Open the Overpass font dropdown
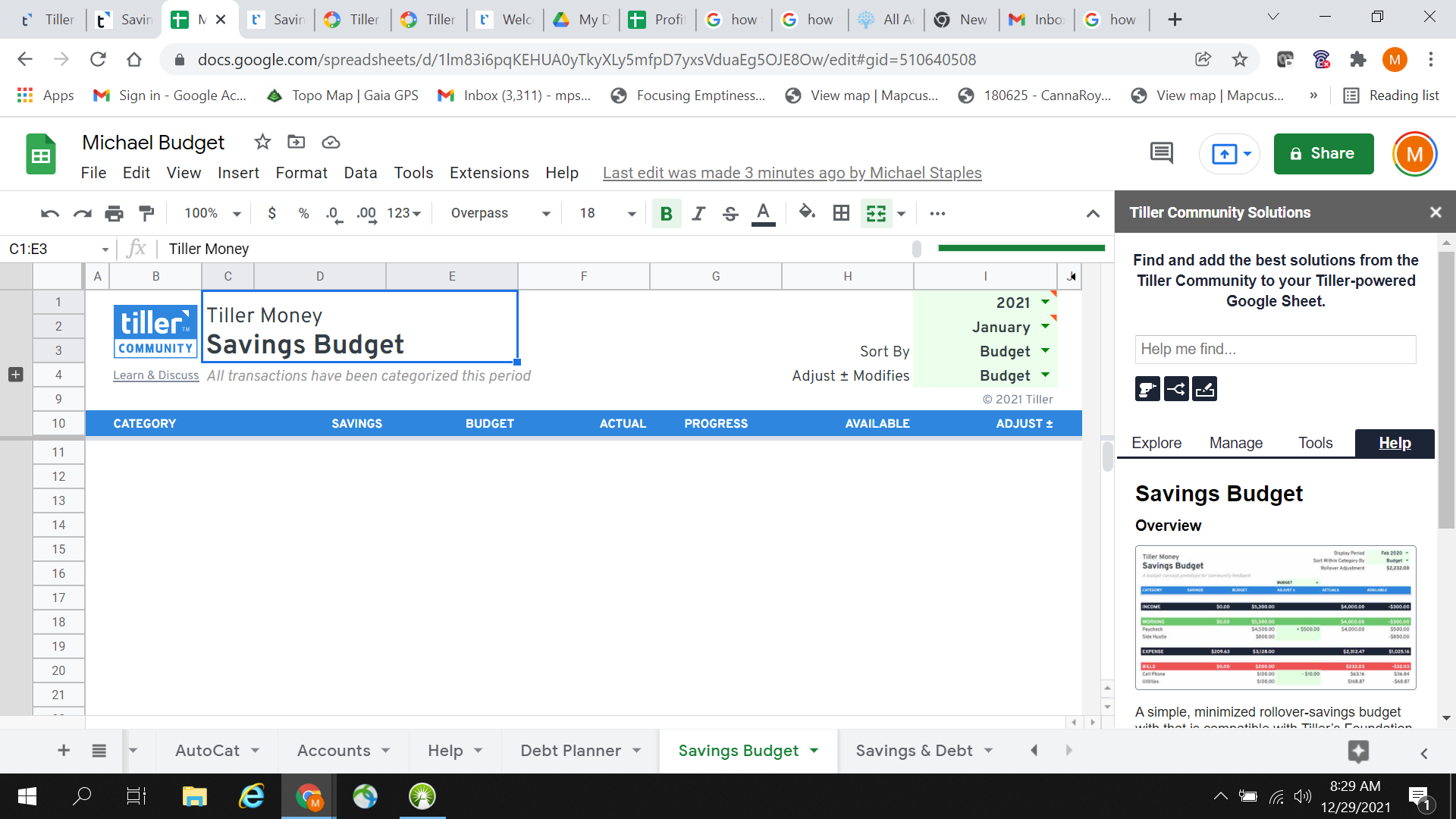 click(x=500, y=213)
